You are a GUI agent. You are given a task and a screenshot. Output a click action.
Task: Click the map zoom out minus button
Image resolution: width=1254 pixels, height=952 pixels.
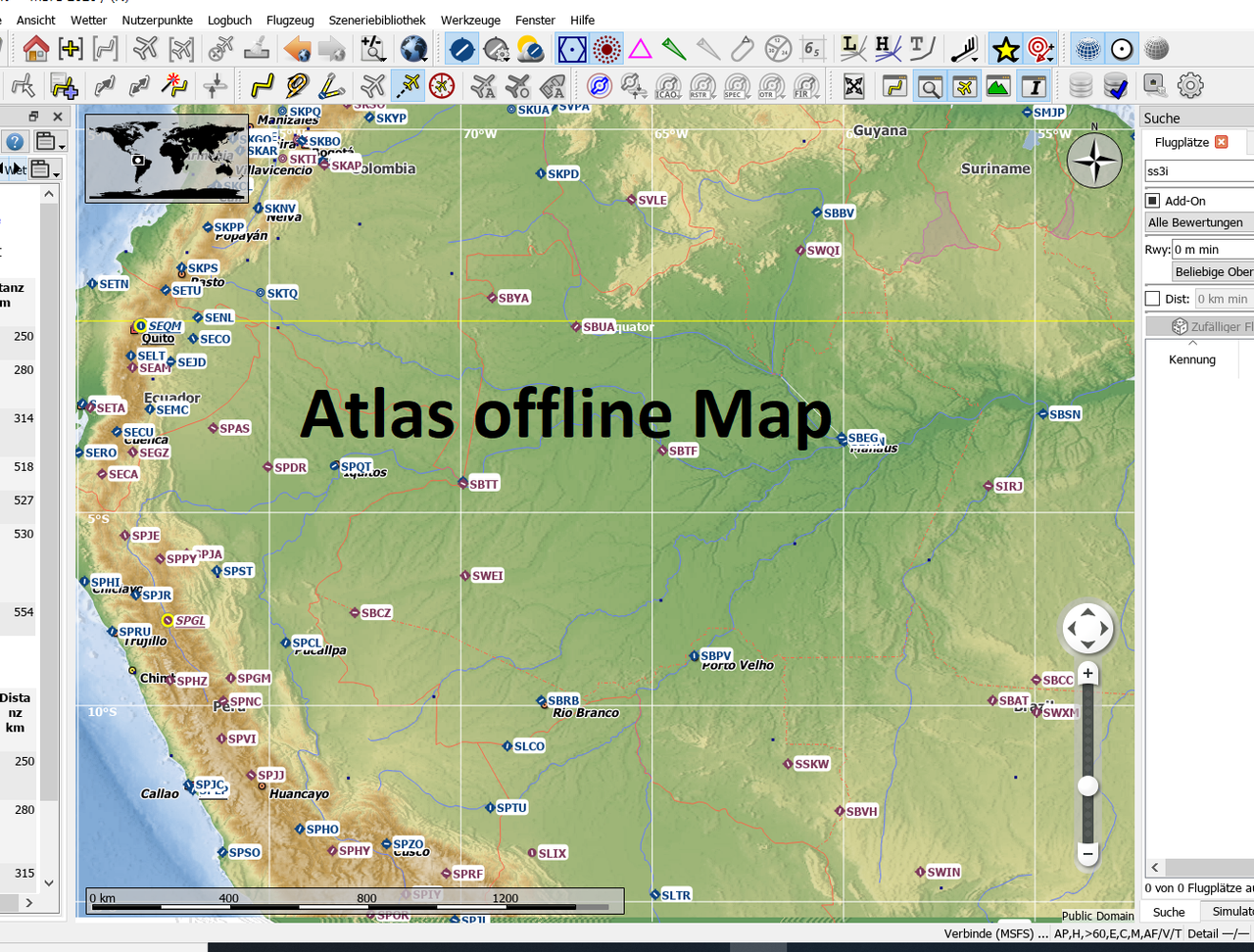[x=1087, y=854]
